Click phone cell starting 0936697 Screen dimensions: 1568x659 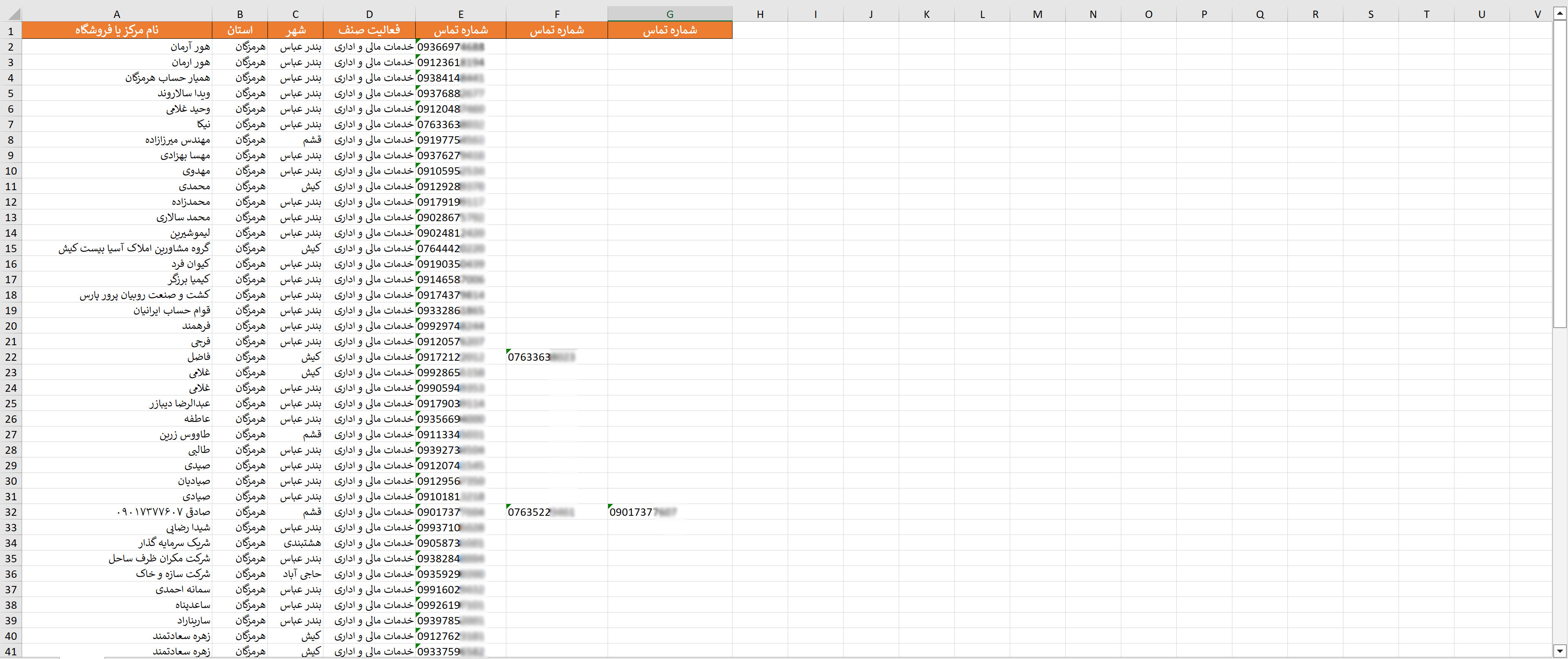pyautogui.click(x=461, y=47)
